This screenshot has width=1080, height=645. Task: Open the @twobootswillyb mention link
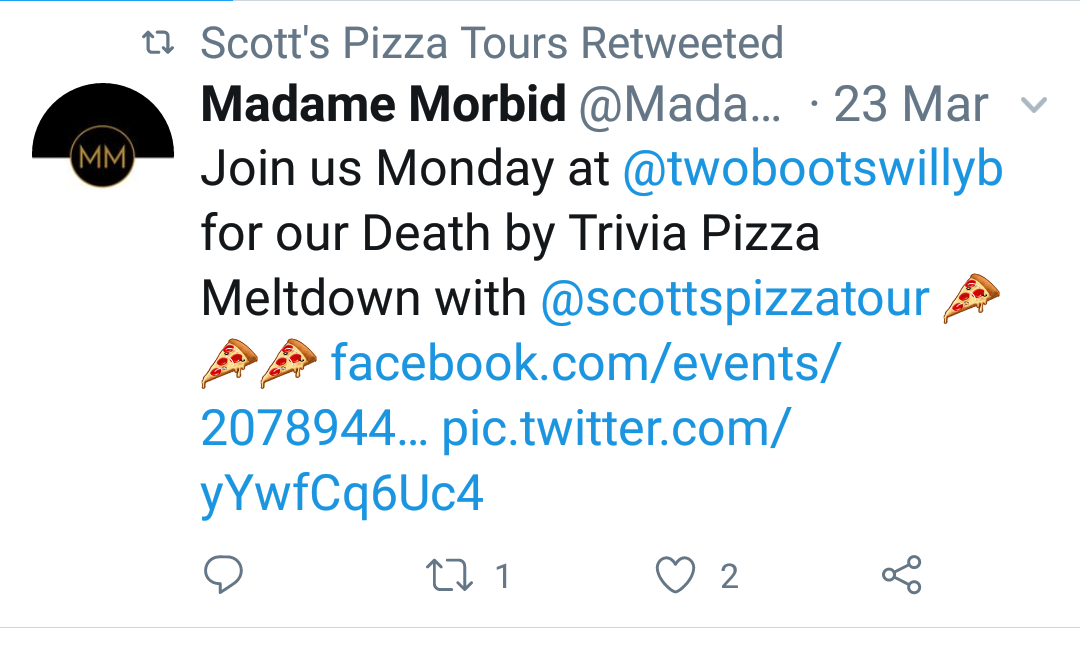click(812, 169)
